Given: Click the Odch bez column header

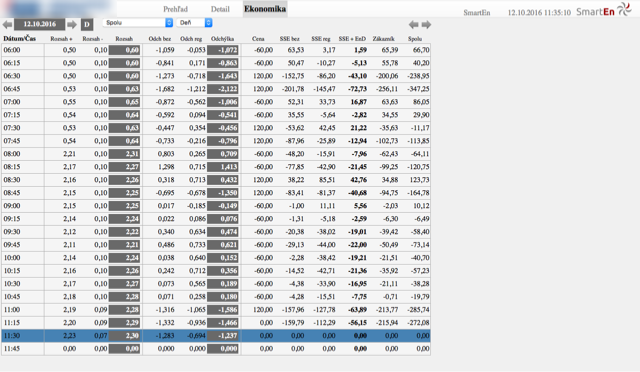Looking at the screenshot, I should pyautogui.click(x=160, y=39).
